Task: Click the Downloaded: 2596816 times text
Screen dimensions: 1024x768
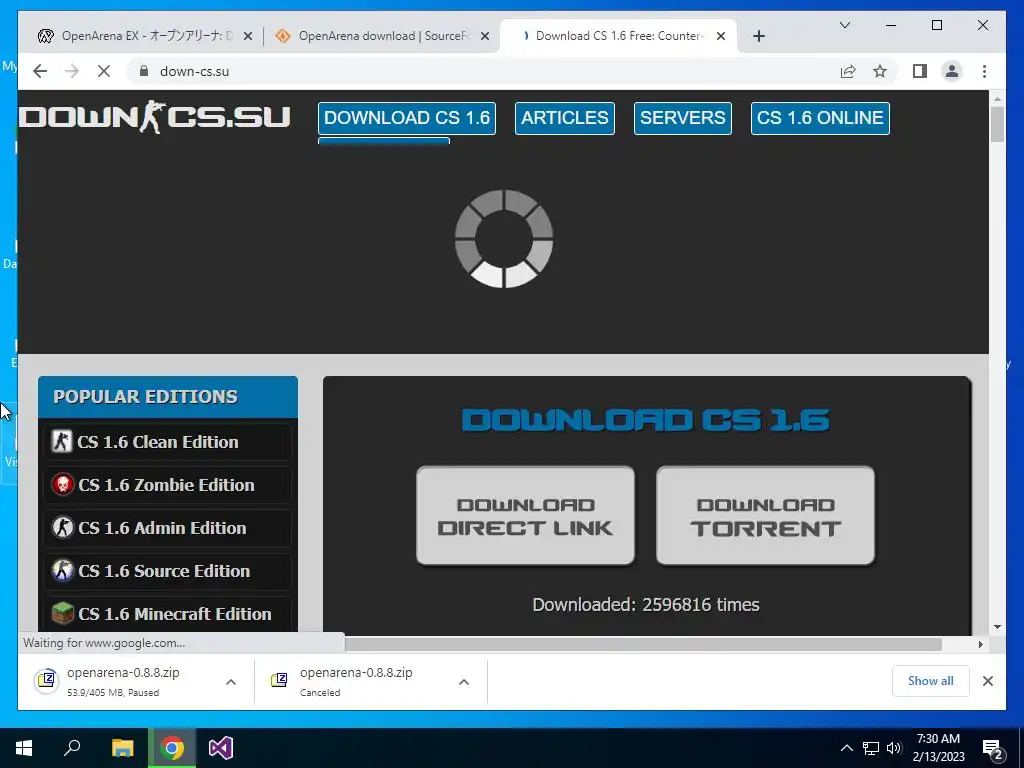Action: (x=646, y=605)
